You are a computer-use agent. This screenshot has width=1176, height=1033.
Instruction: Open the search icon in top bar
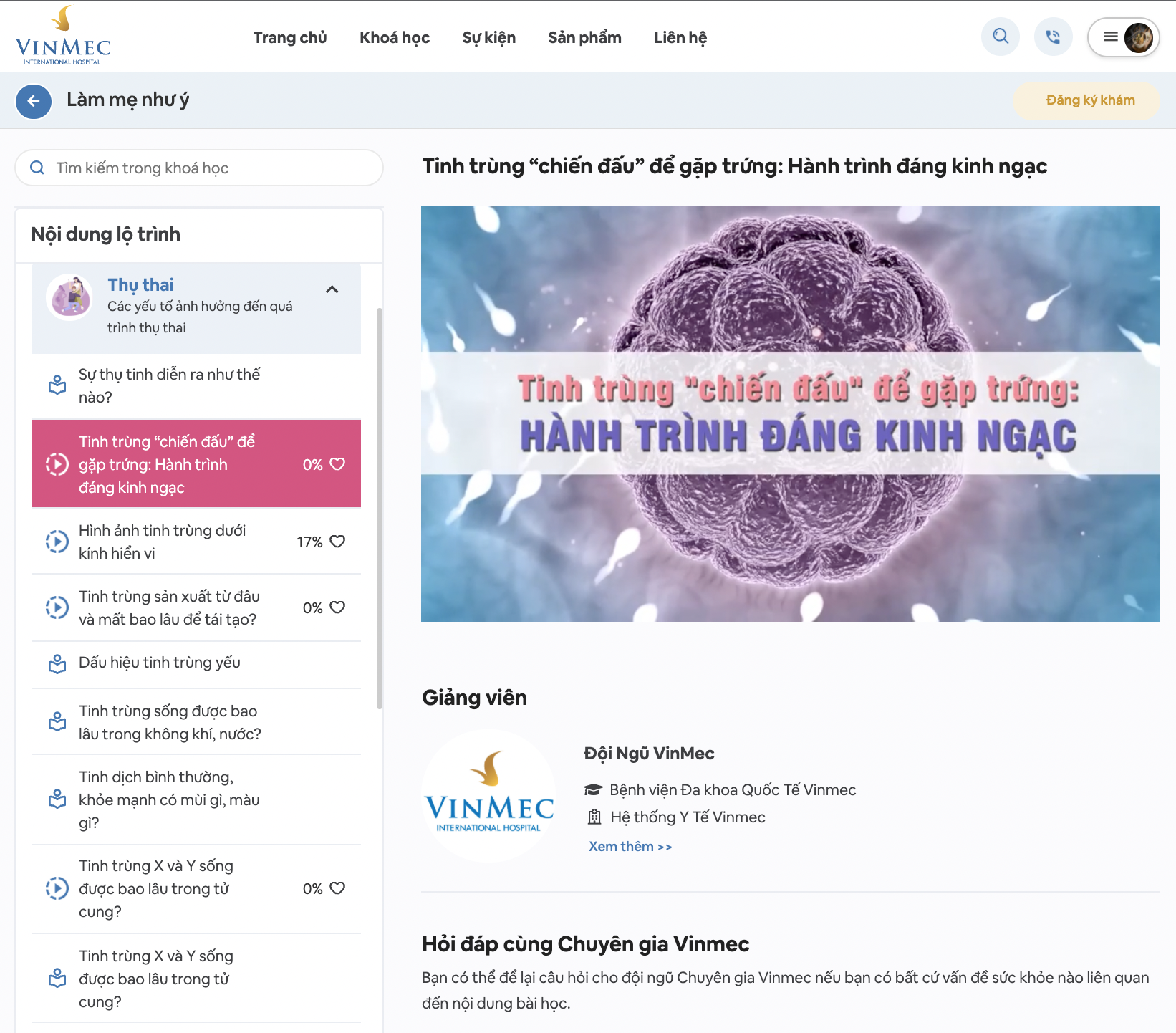[1001, 37]
